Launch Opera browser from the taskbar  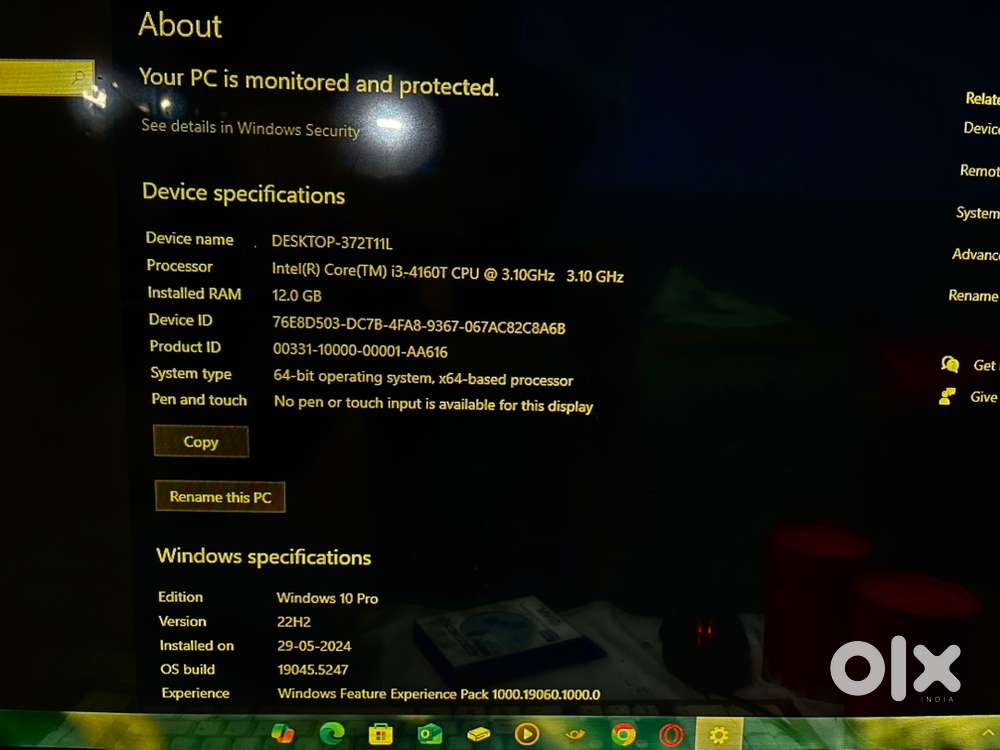pos(671,735)
